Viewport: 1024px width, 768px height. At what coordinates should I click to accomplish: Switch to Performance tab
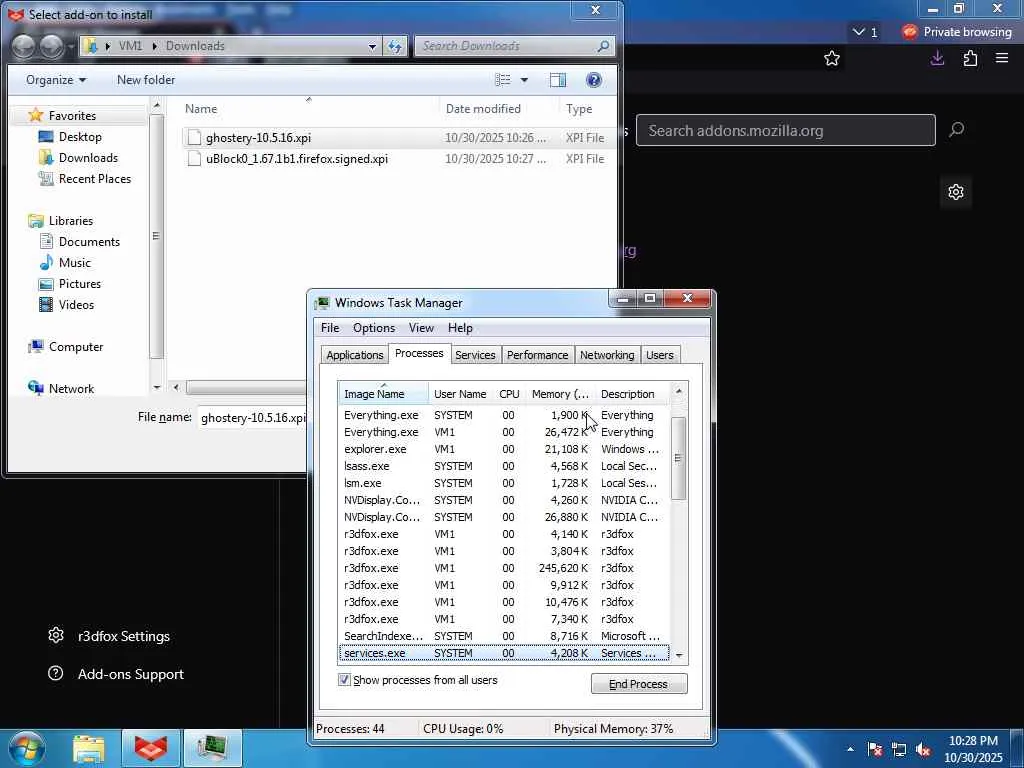537,355
